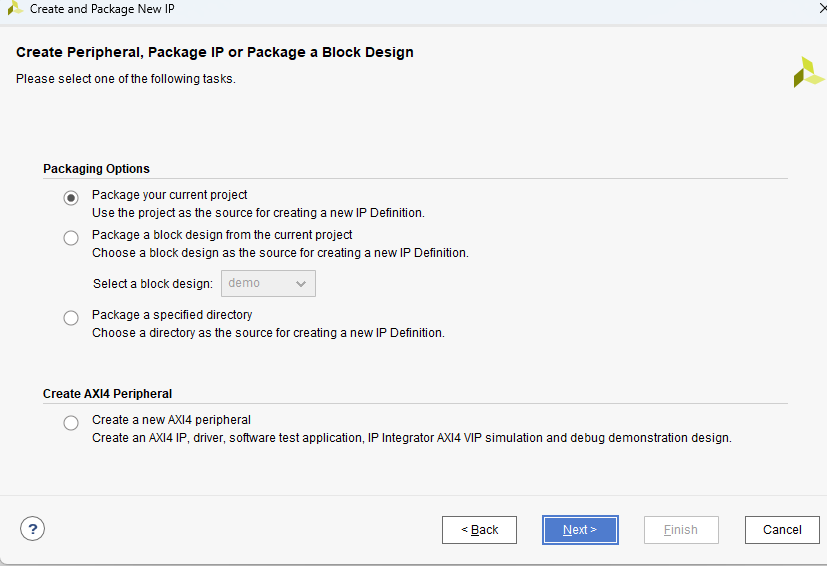Click 'Please select one of the following tasks.' text

126,79
